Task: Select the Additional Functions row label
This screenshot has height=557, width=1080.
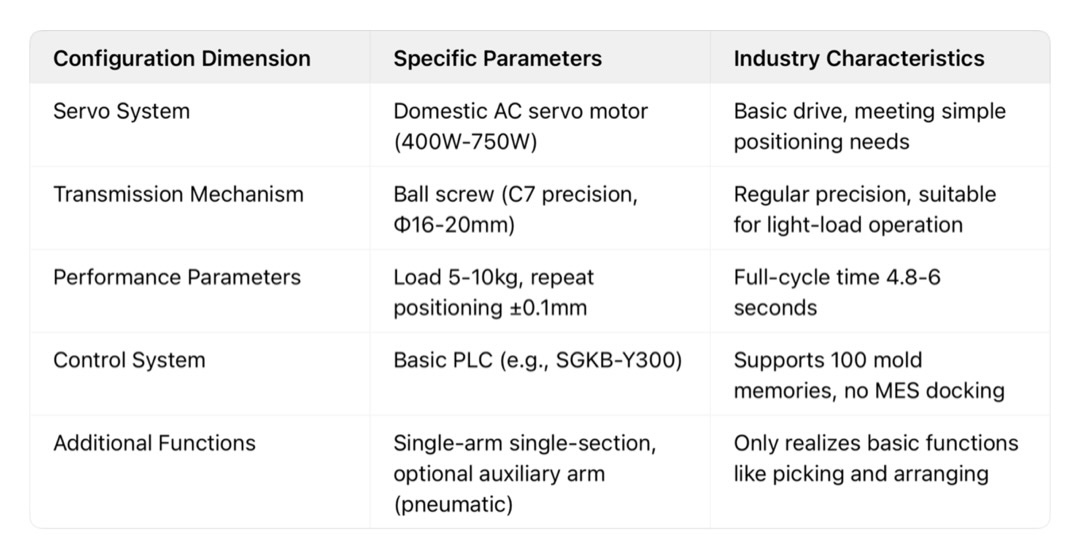Action: tap(154, 443)
